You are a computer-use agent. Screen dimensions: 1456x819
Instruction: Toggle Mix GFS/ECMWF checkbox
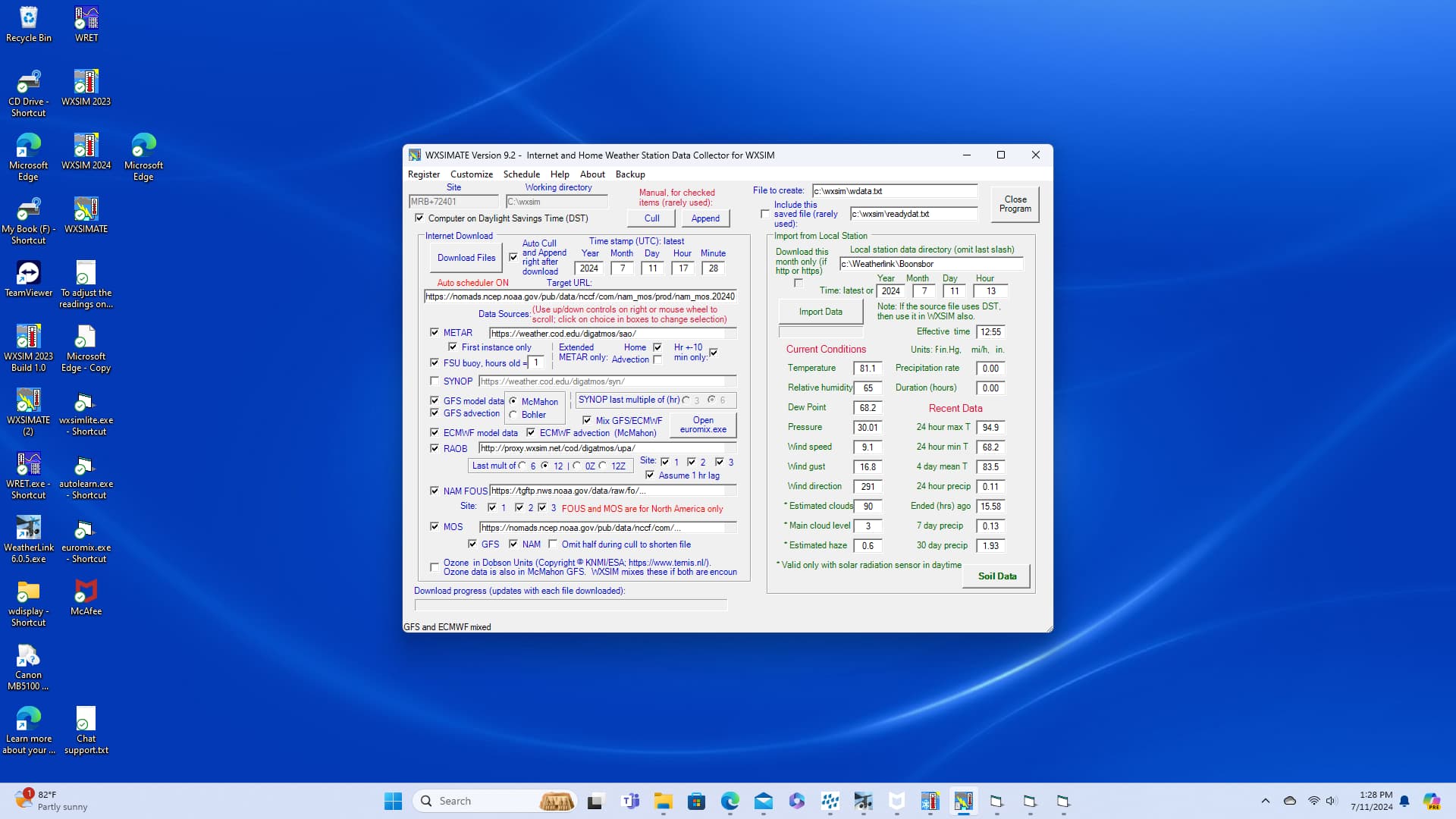(587, 420)
